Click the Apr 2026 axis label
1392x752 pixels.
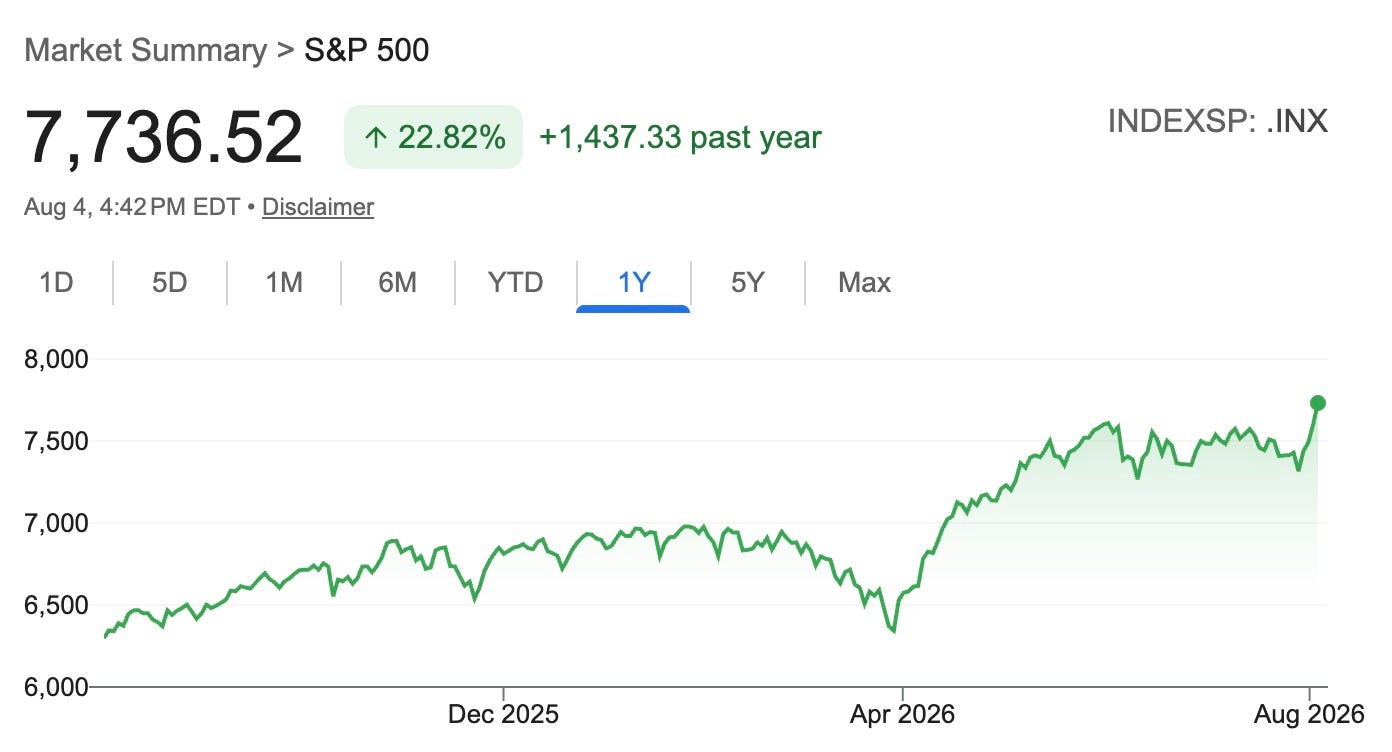click(x=902, y=715)
